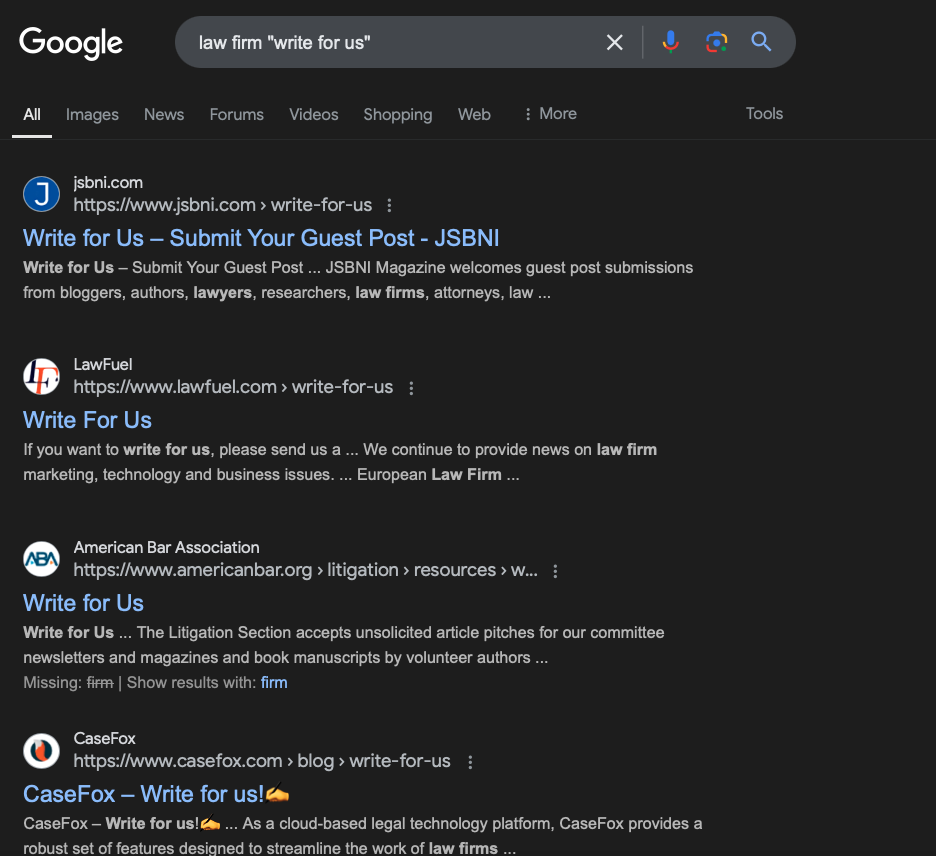Click the 'American Bar Association' site name
The image size is (936, 856).
(167, 547)
